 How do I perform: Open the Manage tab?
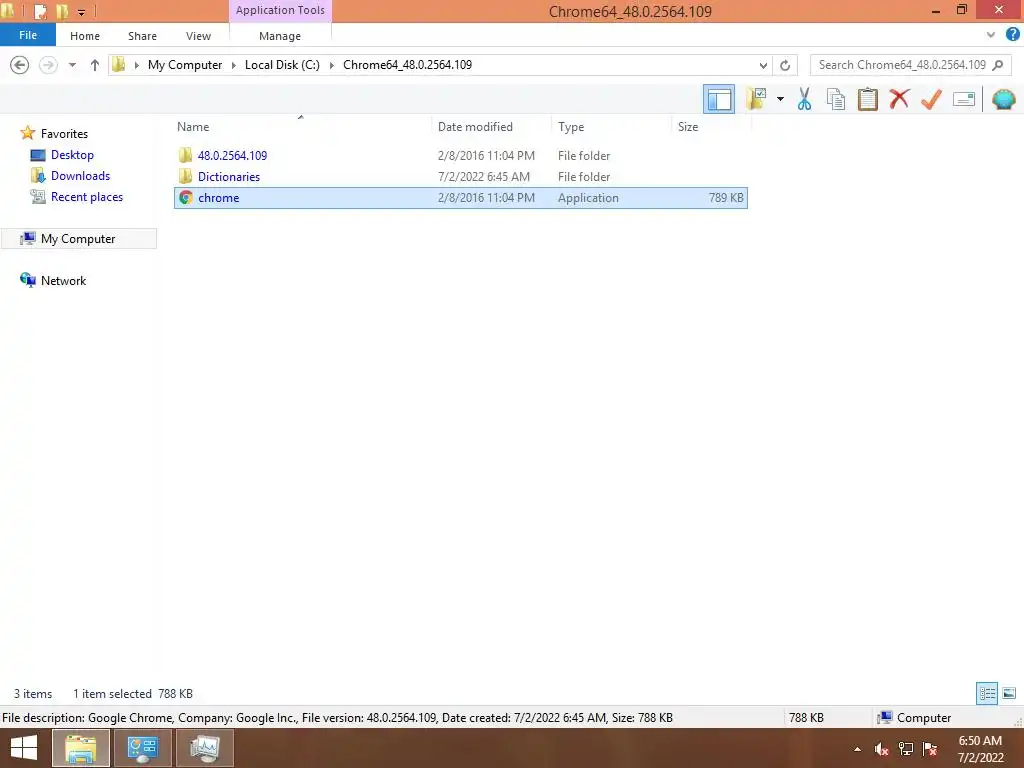click(280, 36)
